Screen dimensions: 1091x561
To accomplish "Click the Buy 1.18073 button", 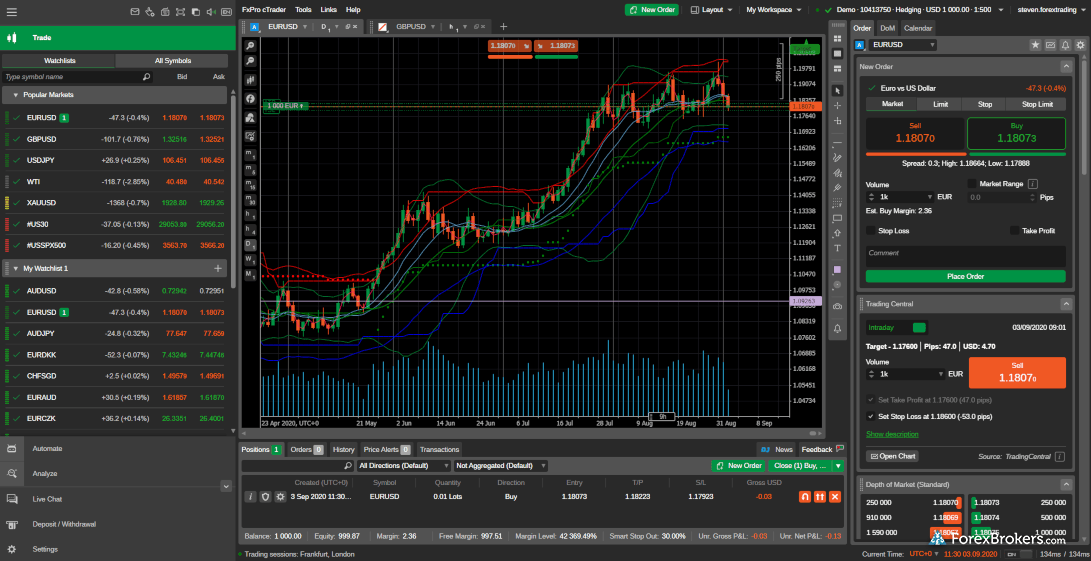I will 1016,134.
